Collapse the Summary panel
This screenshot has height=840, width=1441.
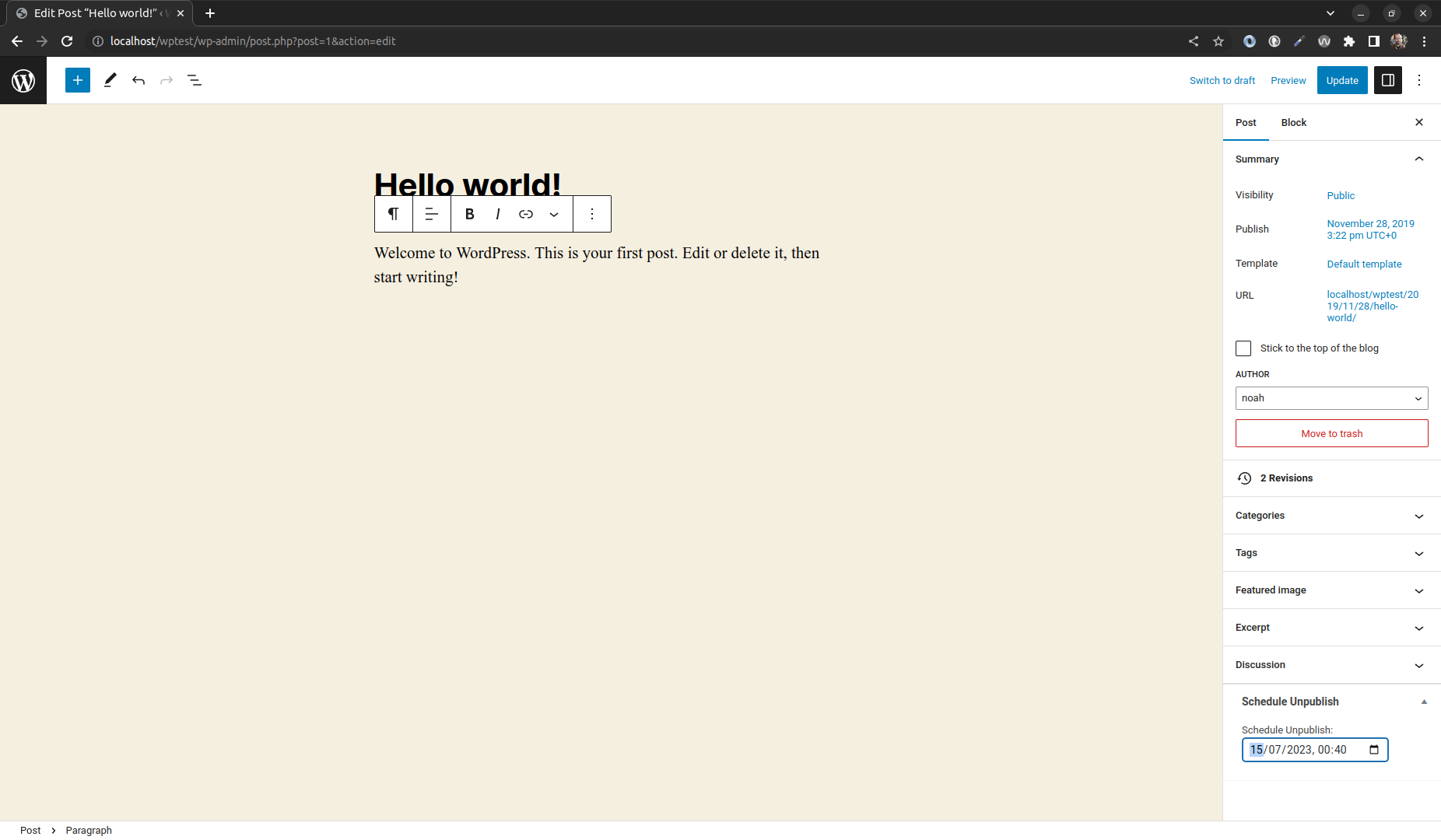click(1332, 159)
